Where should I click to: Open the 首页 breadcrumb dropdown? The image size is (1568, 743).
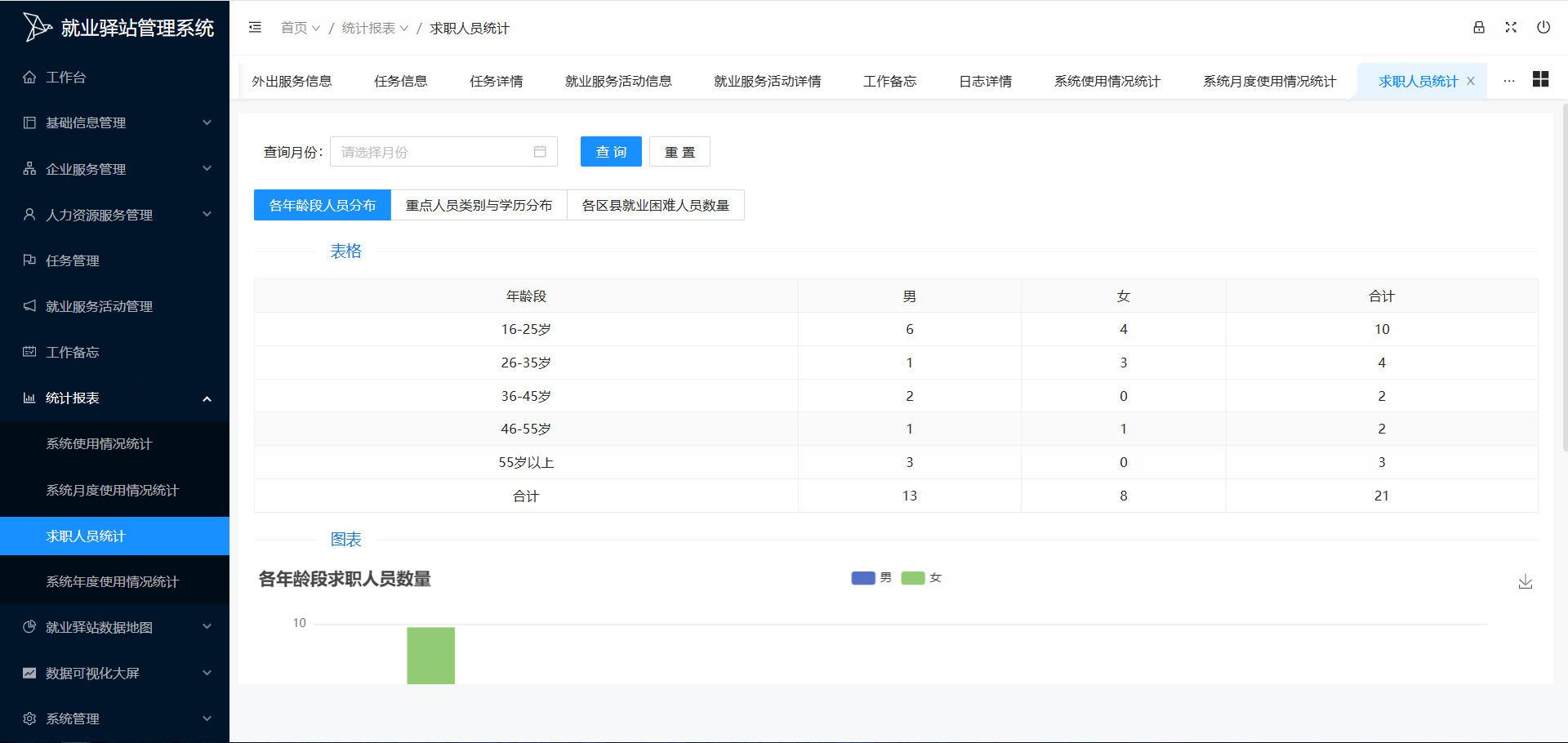(301, 28)
